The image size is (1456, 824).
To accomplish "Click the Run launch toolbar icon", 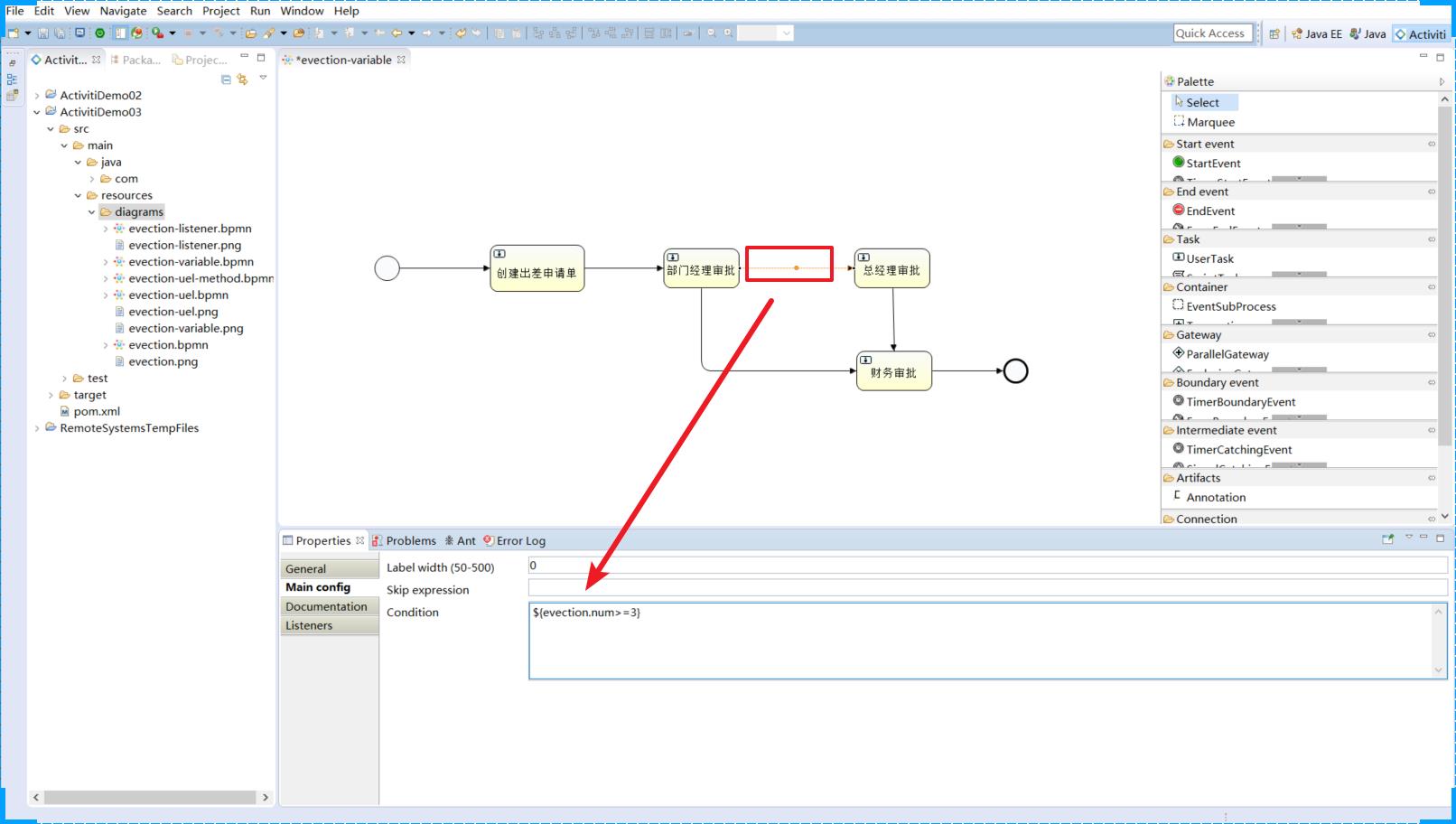I will (157, 33).
